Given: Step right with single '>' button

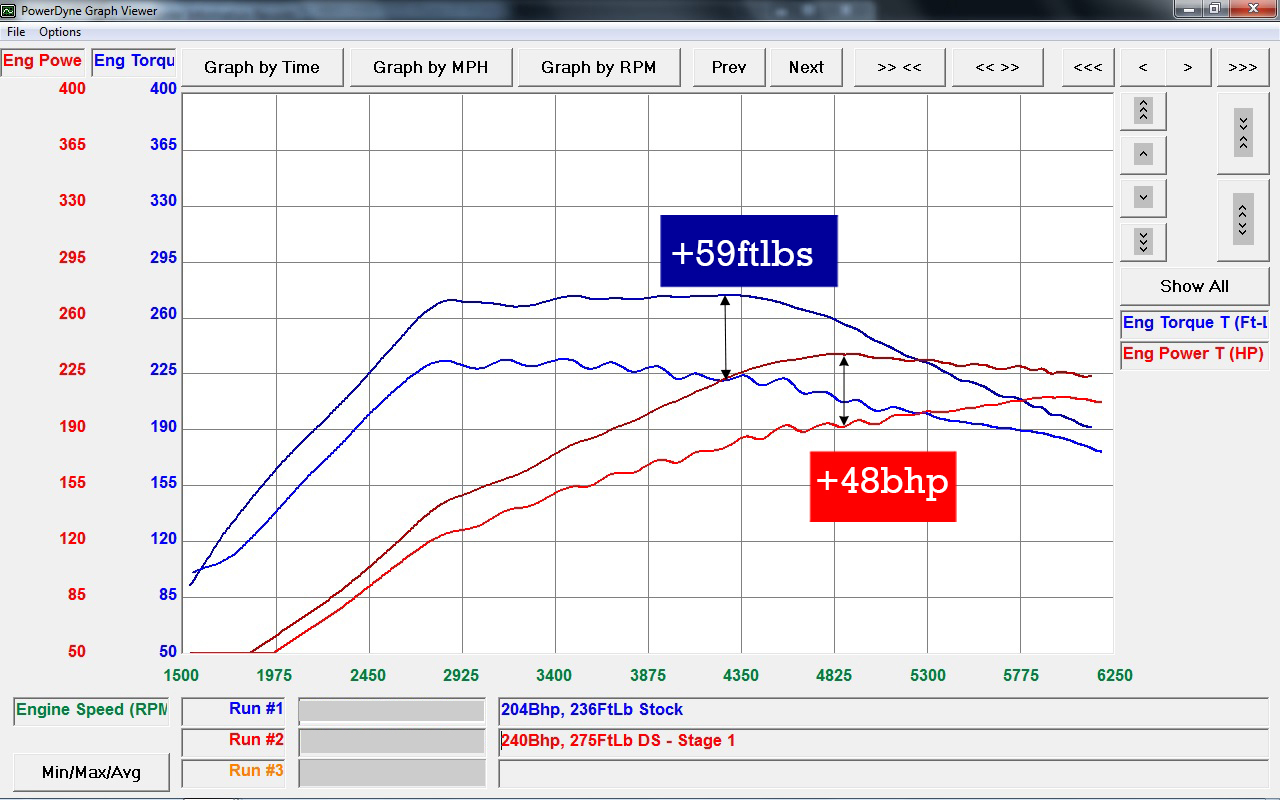Looking at the screenshot, I should pos(1188,68).
